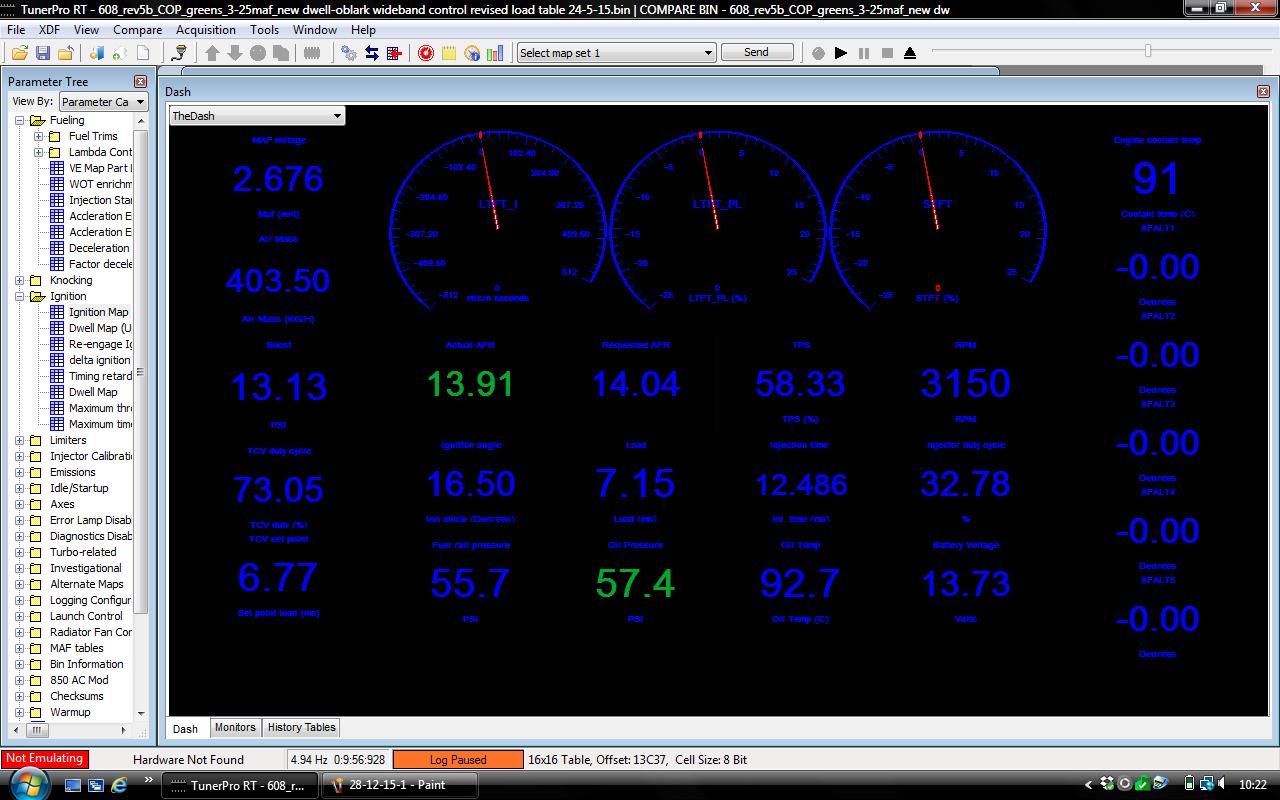Expand the Knocking tree folder

tap(20, 280)
